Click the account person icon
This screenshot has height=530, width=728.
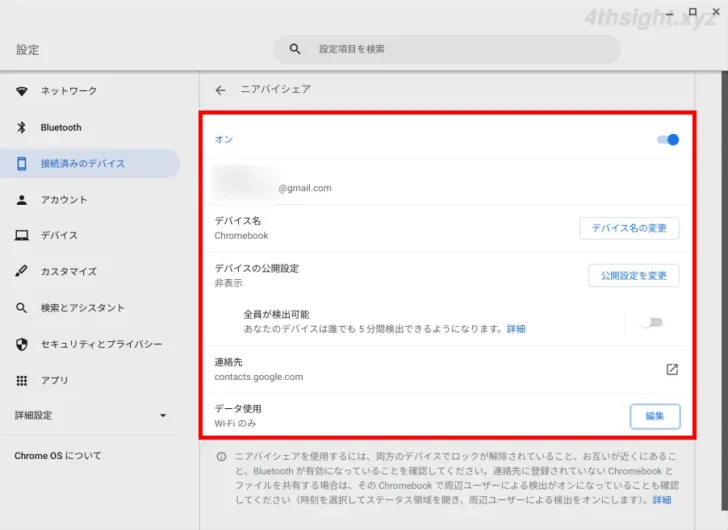click(21, 200)
